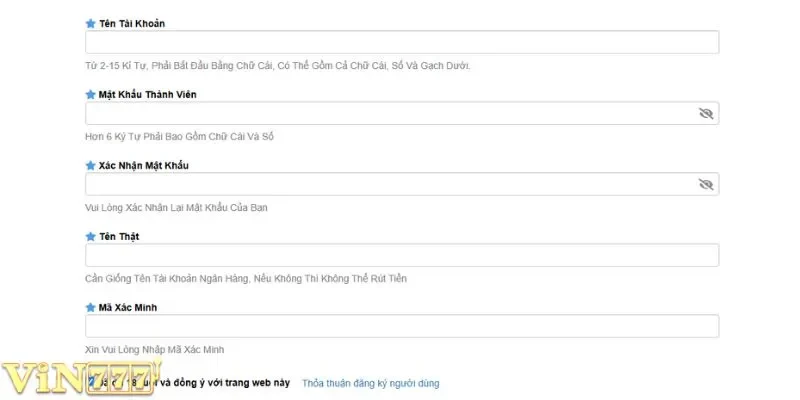Click the star icon beside Xác Nhận Mật Khẩu
This screenshot has height=400, width=800.
click(x=90, y=165)
